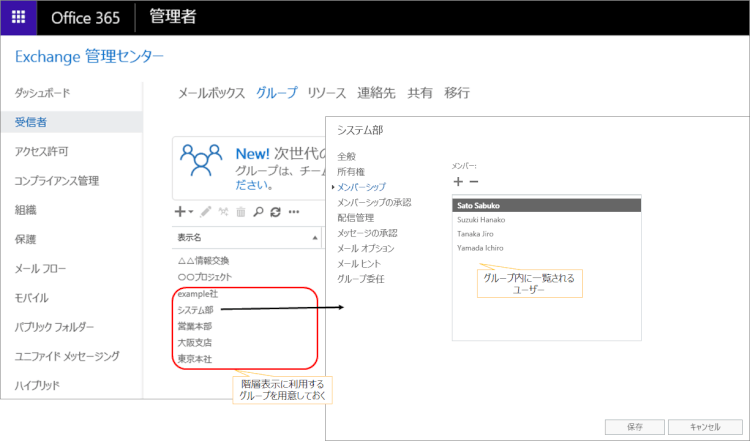The width and height of the screenshot is (750, 441).
Task: Sort by the 表示名 column header
Action: 190,238
